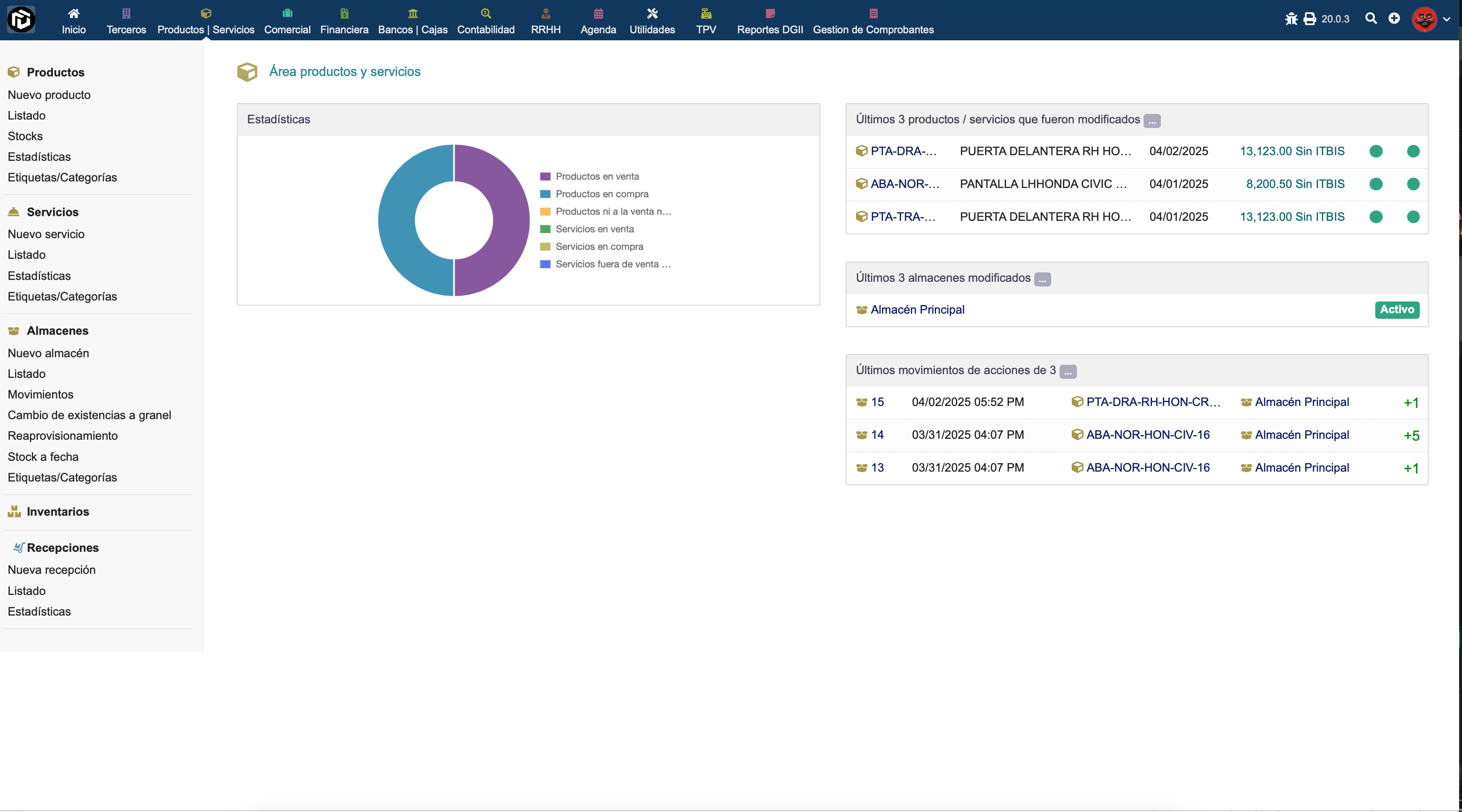Open the search magnifier icon
This screenshot has height=812, width=1462.
point(1371,19)
